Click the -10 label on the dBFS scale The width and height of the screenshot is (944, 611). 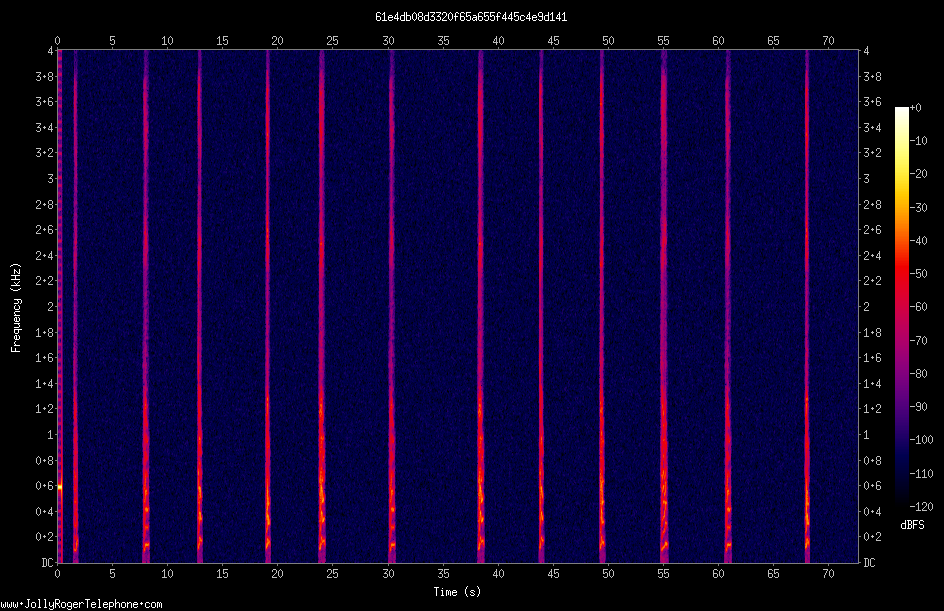click(x=918, y=141)
